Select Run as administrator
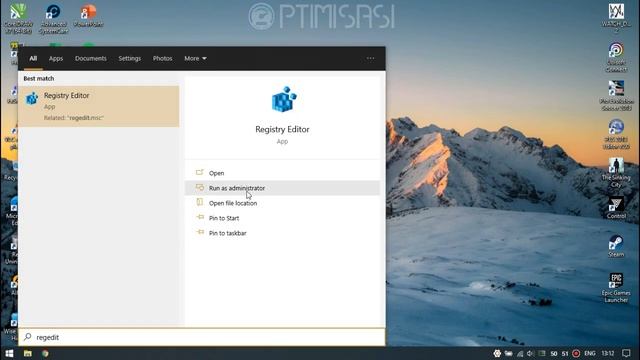Viewport: 640px width, 360px height. coord(282,188)
